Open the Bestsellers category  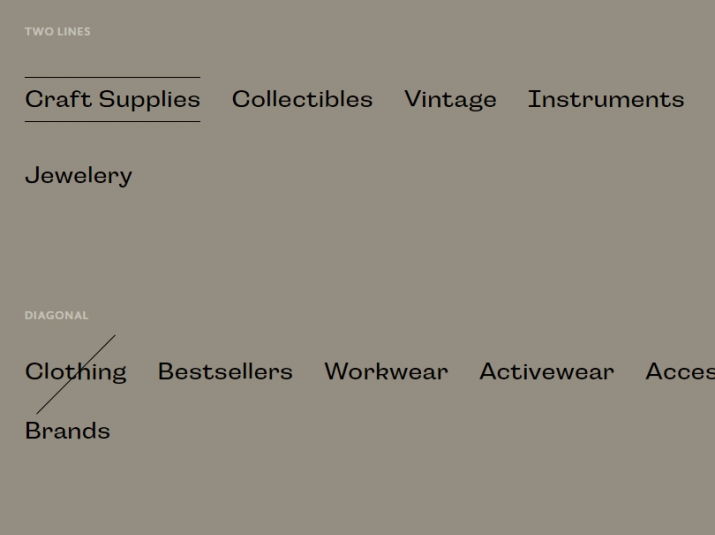click(x=225, y=371)
